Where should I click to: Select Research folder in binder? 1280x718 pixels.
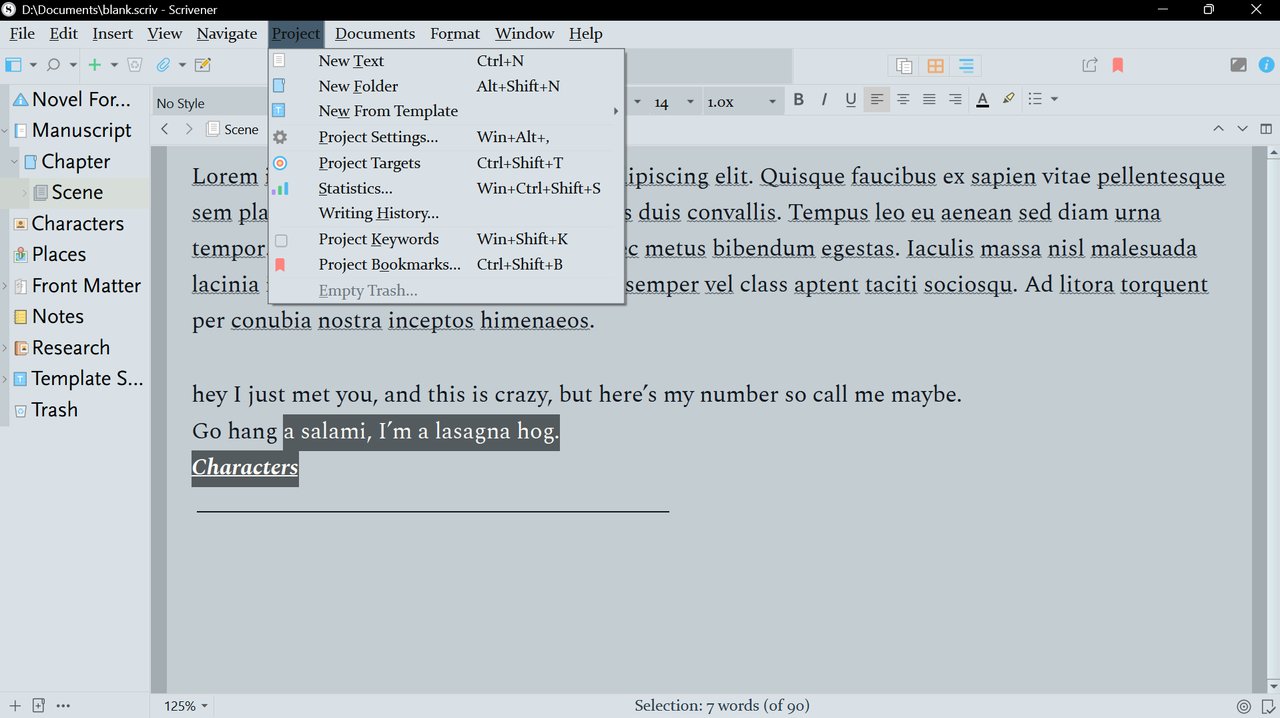click(x=70, y=348)
